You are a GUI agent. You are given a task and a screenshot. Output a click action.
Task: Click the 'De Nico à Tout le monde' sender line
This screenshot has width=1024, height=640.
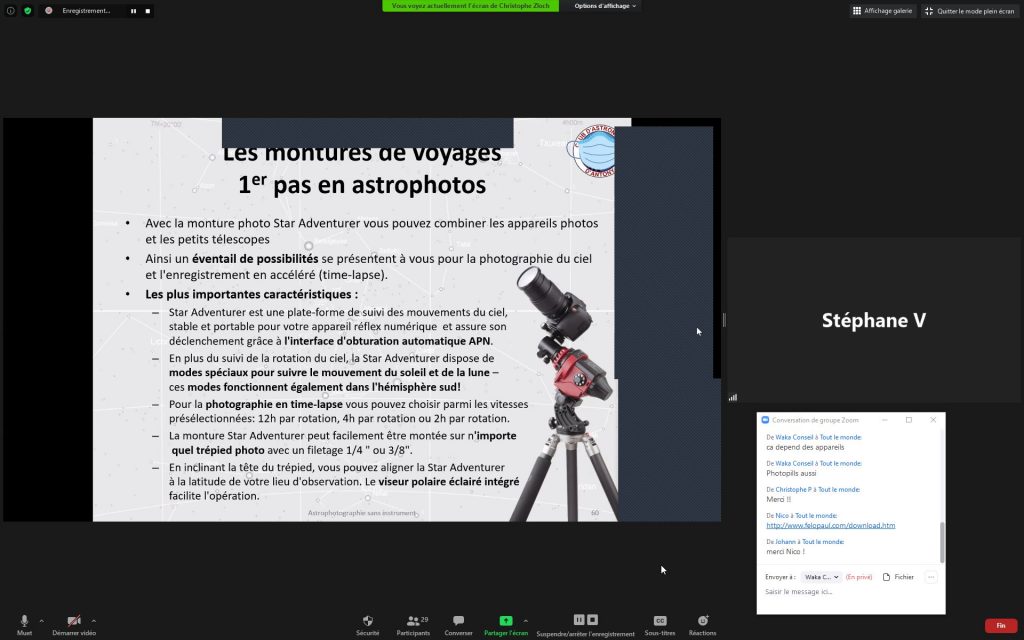(801, 515)
